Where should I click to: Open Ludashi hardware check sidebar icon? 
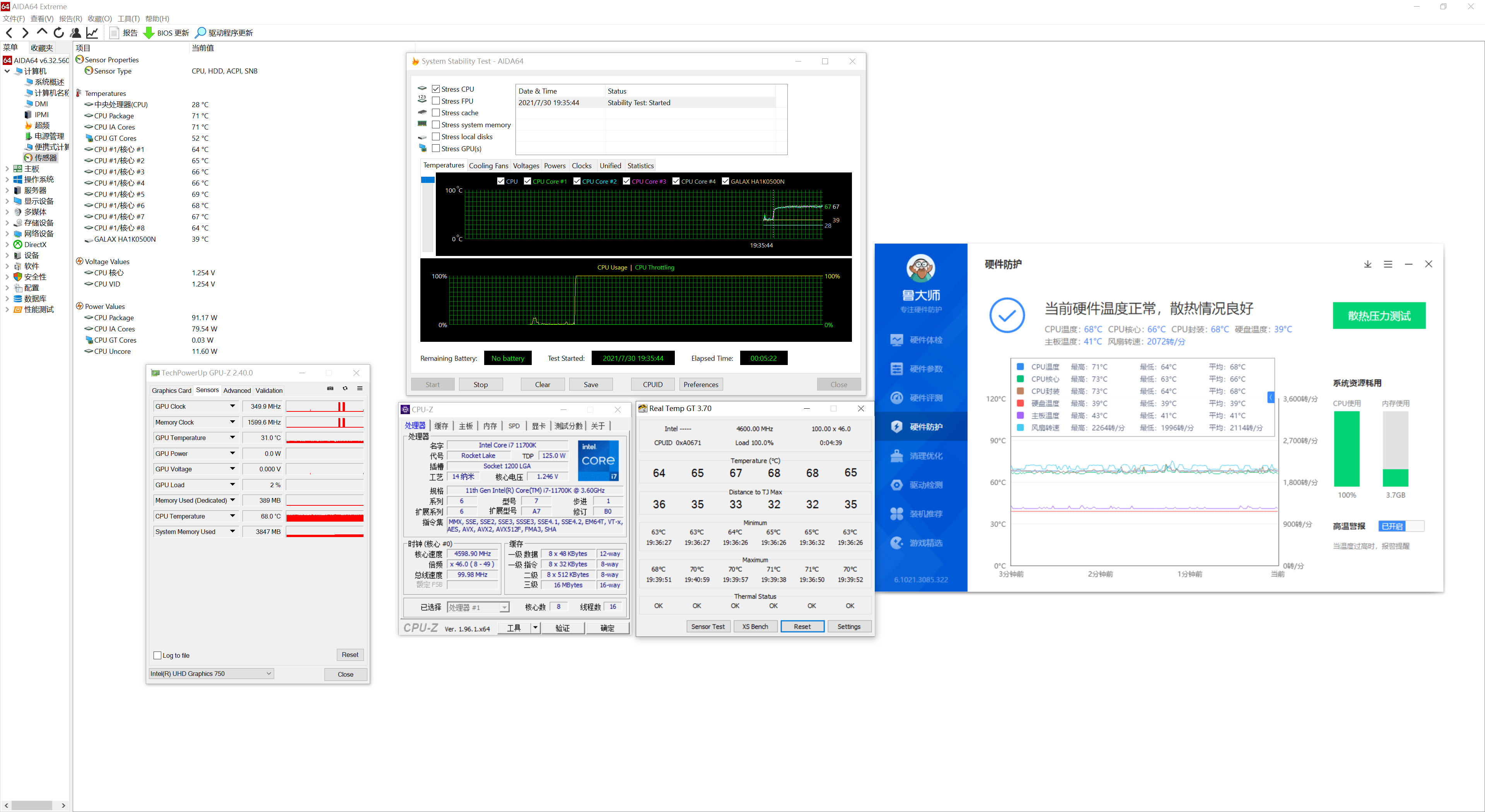click(896, 340)
